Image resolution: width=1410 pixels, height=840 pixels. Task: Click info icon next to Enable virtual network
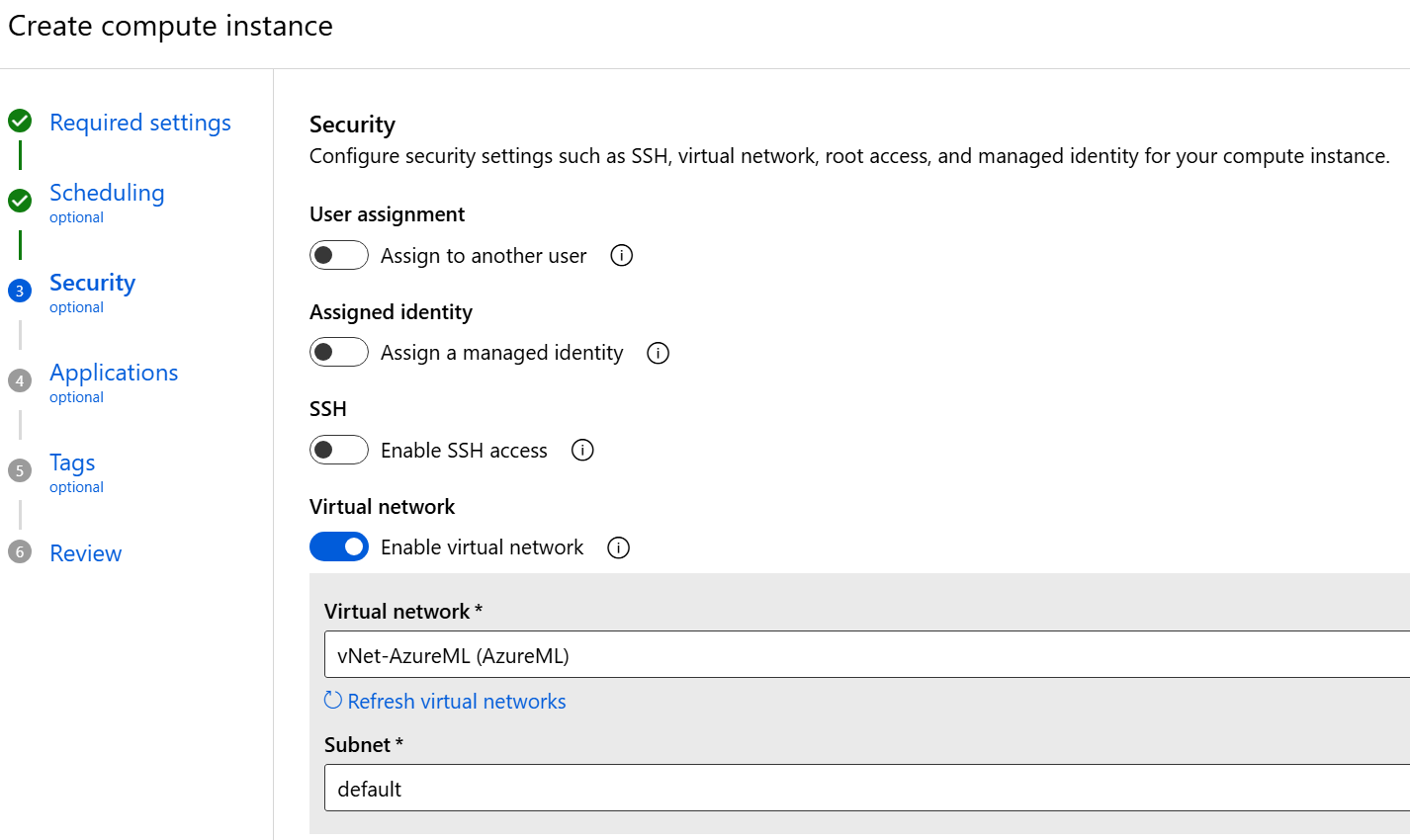coord(618,547)
